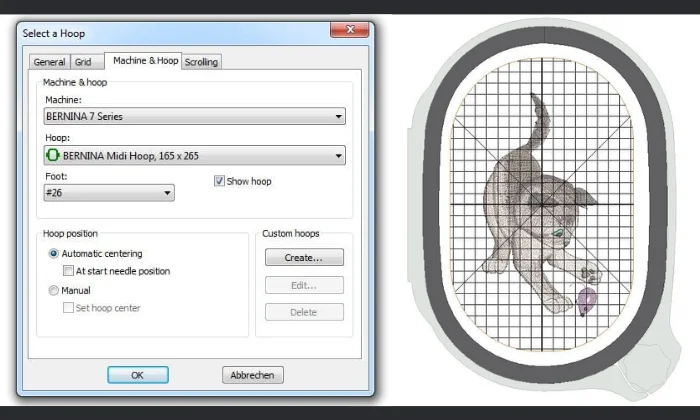Open the Foot dropdown showing #26
The width and height of the screenshot is (700, 420).
[109, 193]
